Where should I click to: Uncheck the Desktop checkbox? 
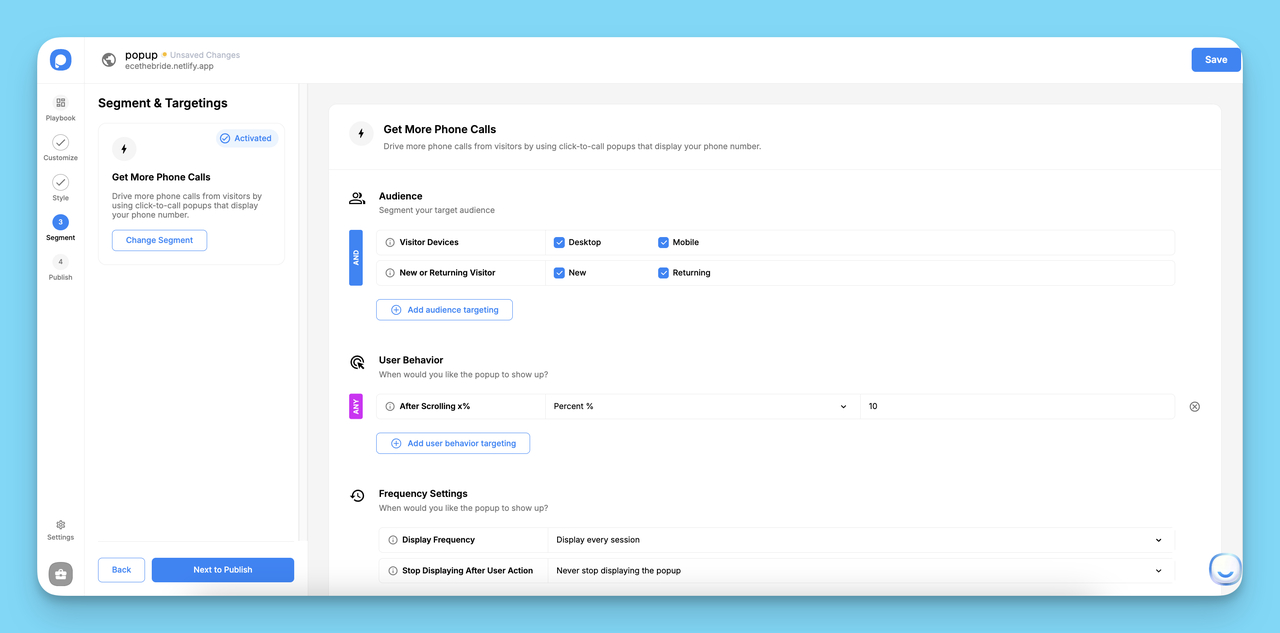559,242
